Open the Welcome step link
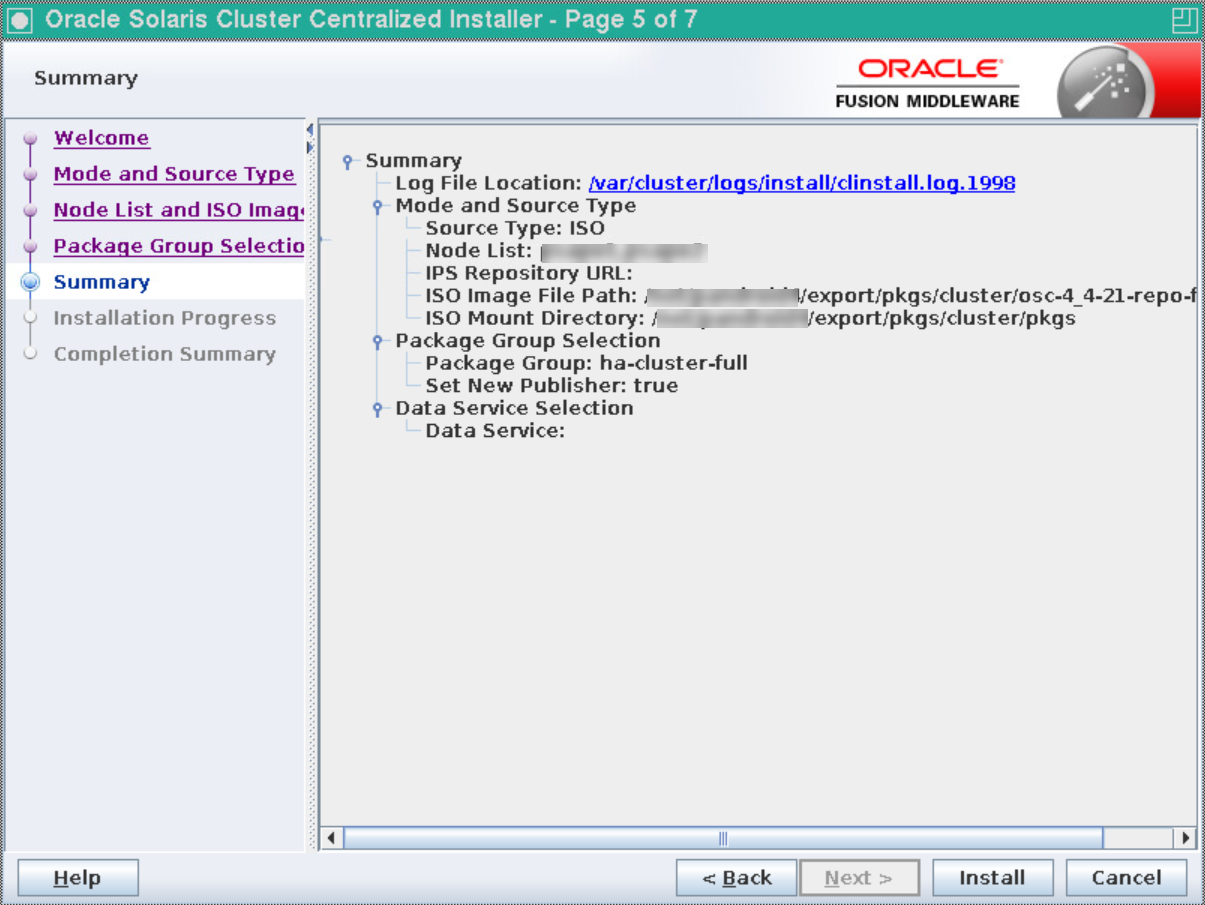 tap(101, 138)
